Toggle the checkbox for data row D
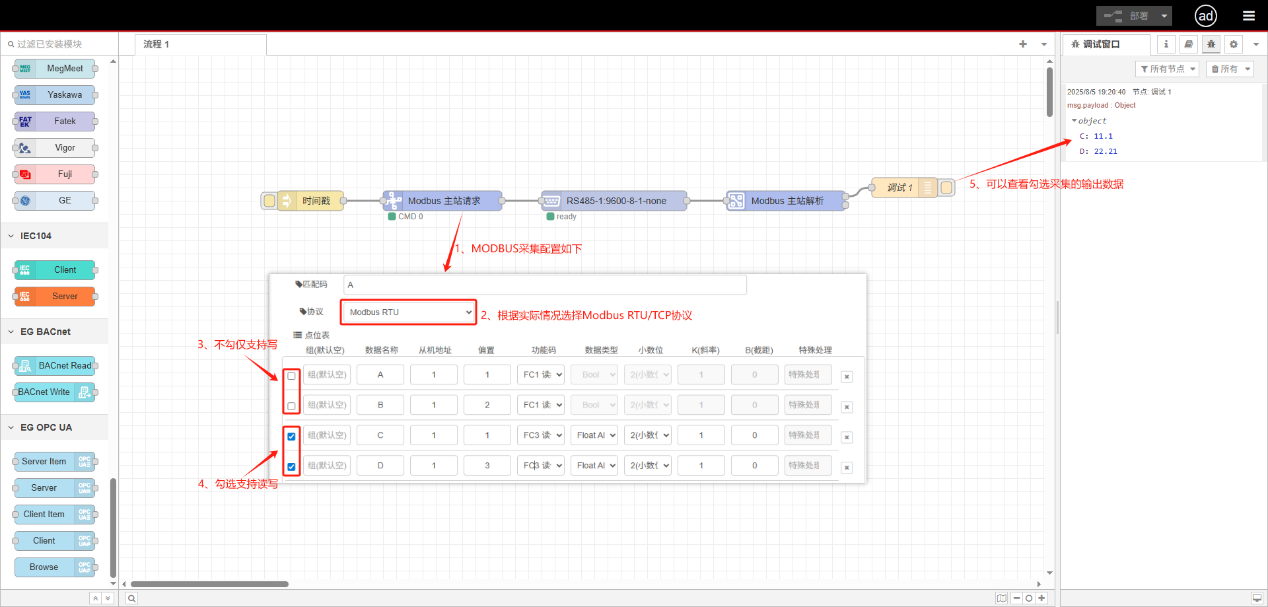 pos(291,466)
